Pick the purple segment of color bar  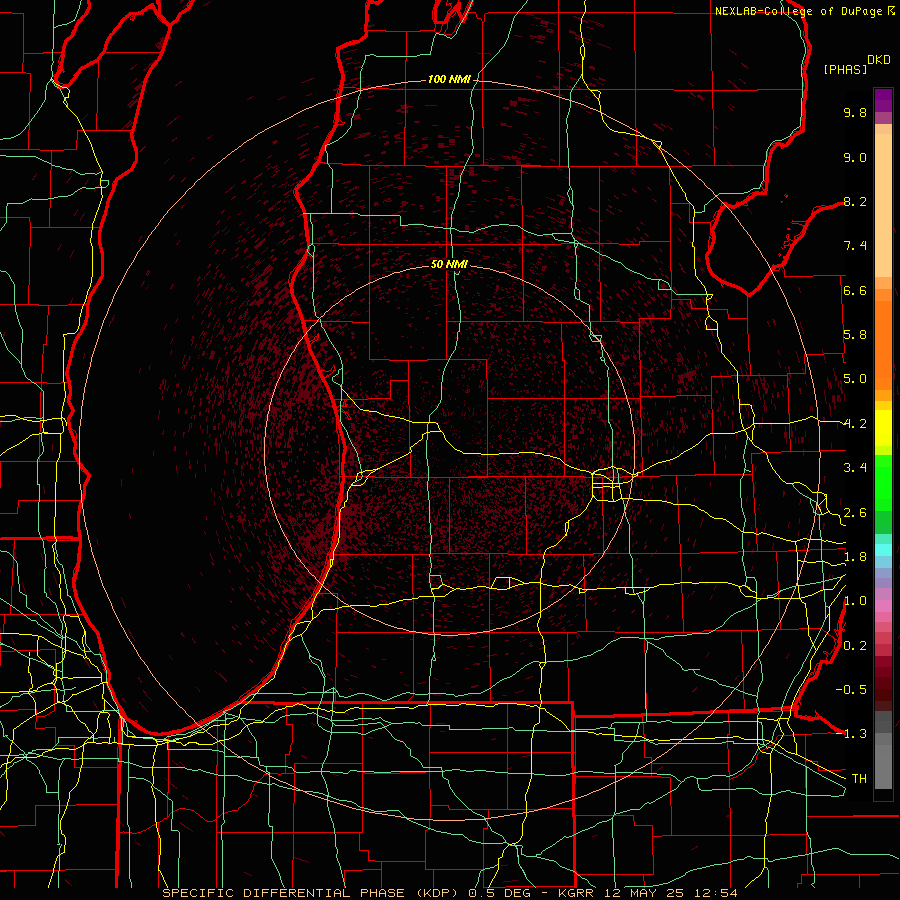coord(883,100)
